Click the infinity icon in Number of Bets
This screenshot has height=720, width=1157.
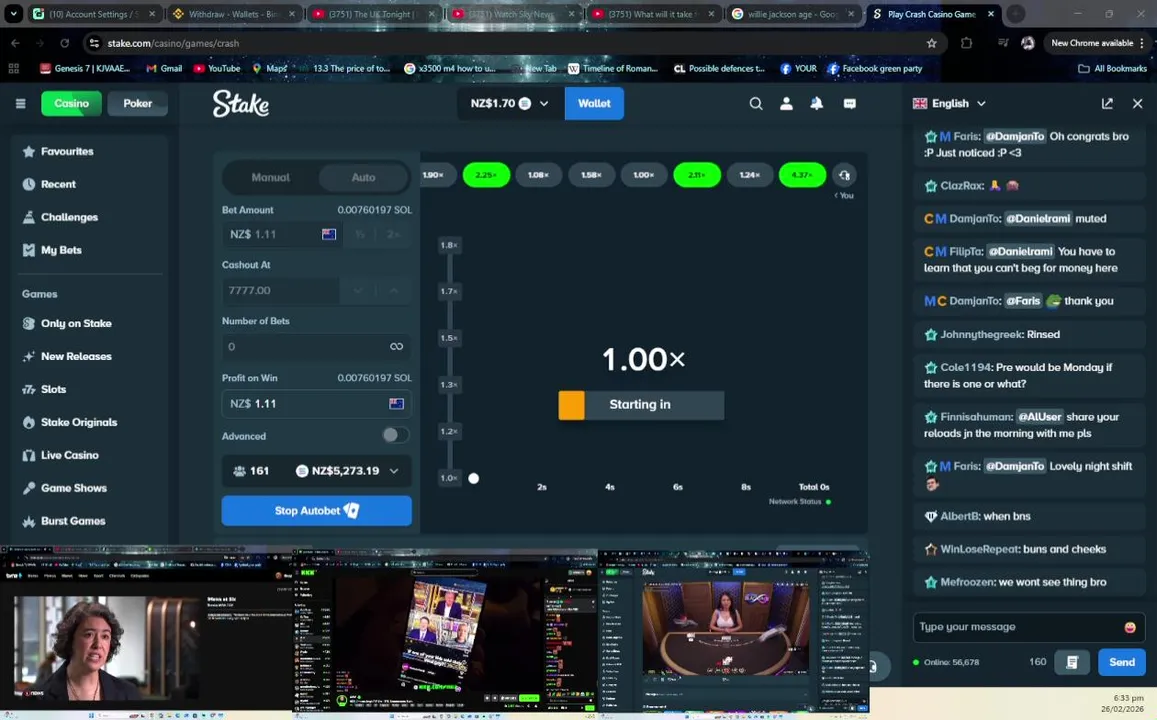pyautogui.click(x=396, y=346)
